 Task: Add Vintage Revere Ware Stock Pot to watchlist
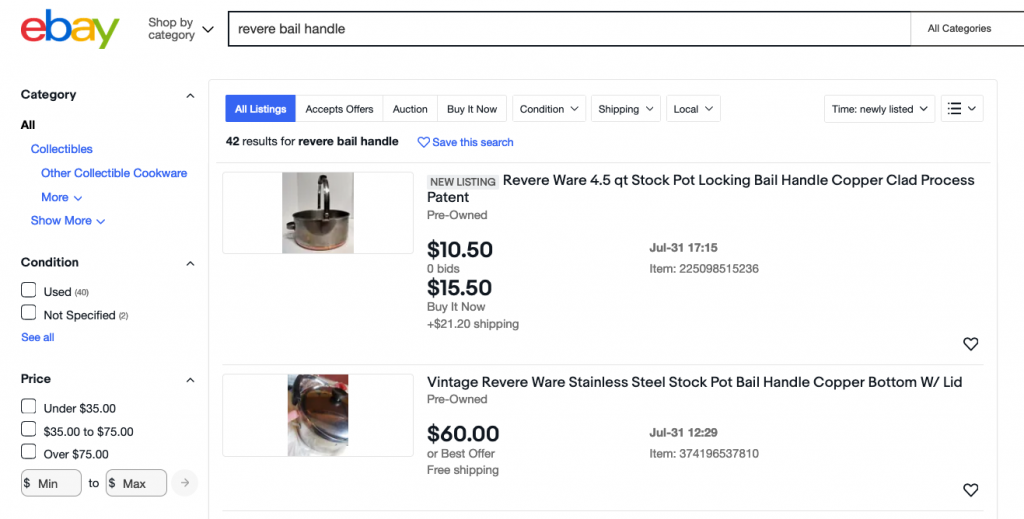coord(970,490)
